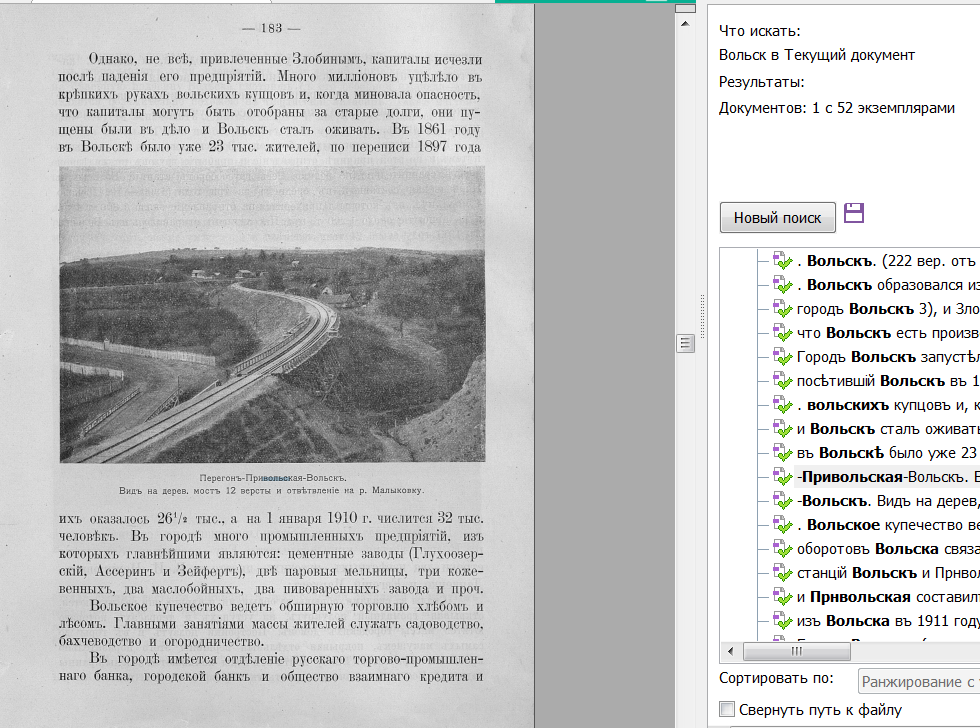Click the result icon beside 'городъ Вольскъ 3), и Зло'

click(x=782, y=309)
